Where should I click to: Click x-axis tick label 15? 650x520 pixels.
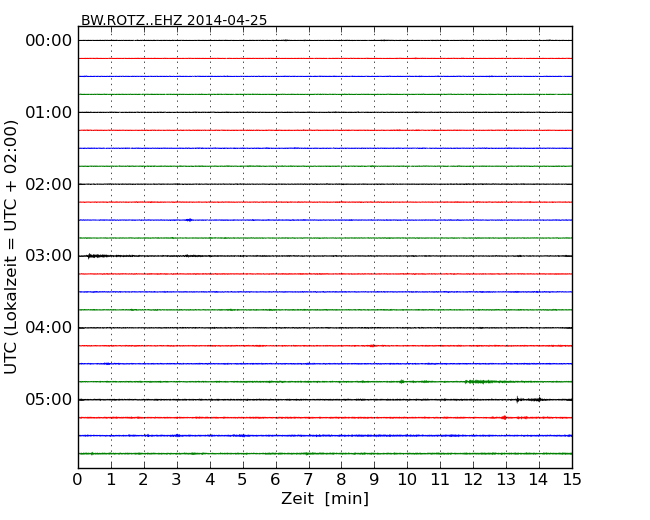(x=572, y=480)
